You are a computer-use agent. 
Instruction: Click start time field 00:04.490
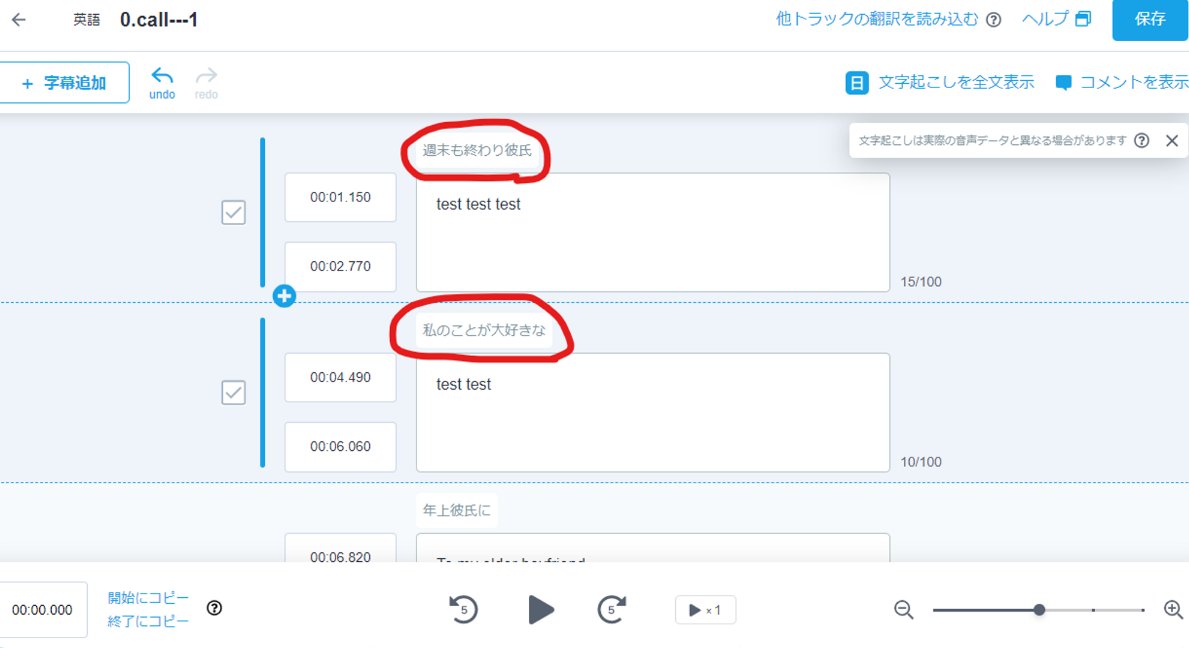click(340, 377)
